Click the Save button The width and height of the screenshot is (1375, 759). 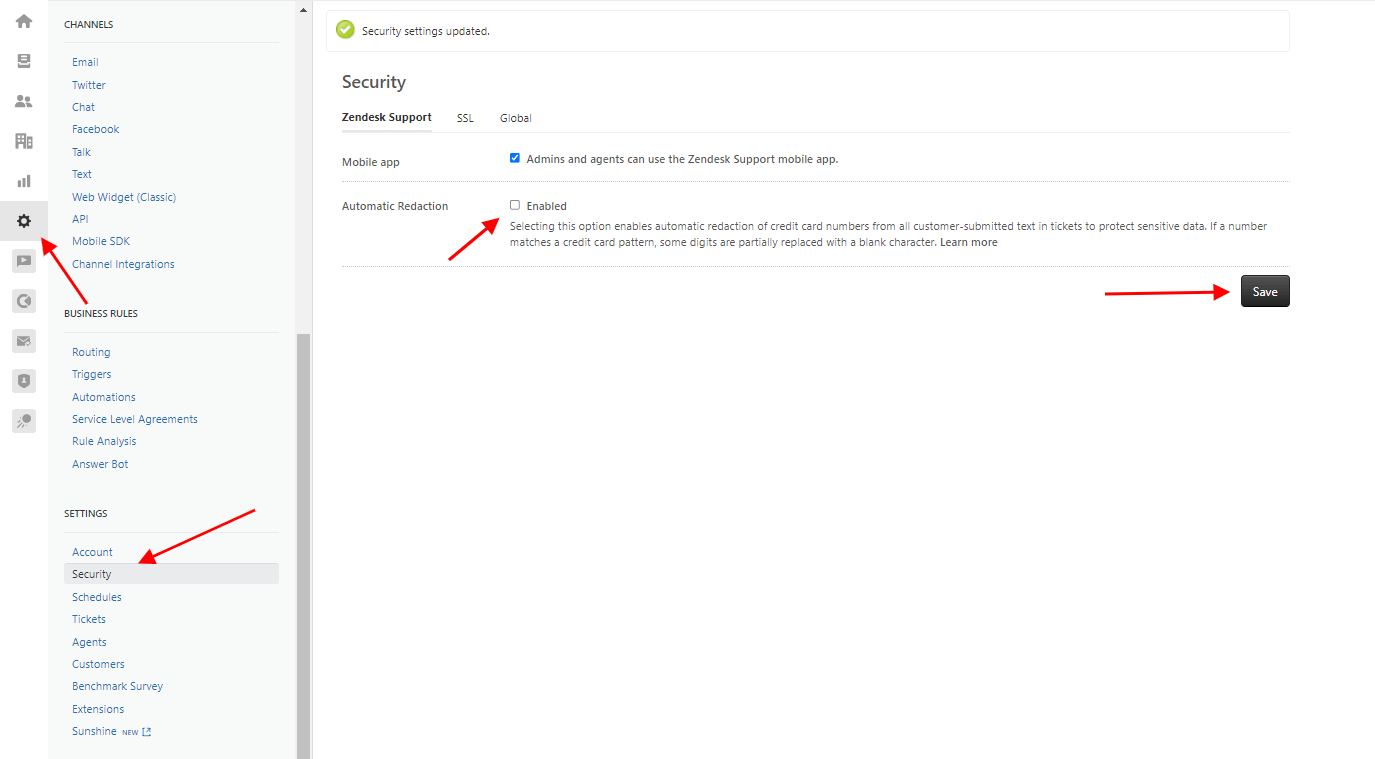pos(1265,291)
